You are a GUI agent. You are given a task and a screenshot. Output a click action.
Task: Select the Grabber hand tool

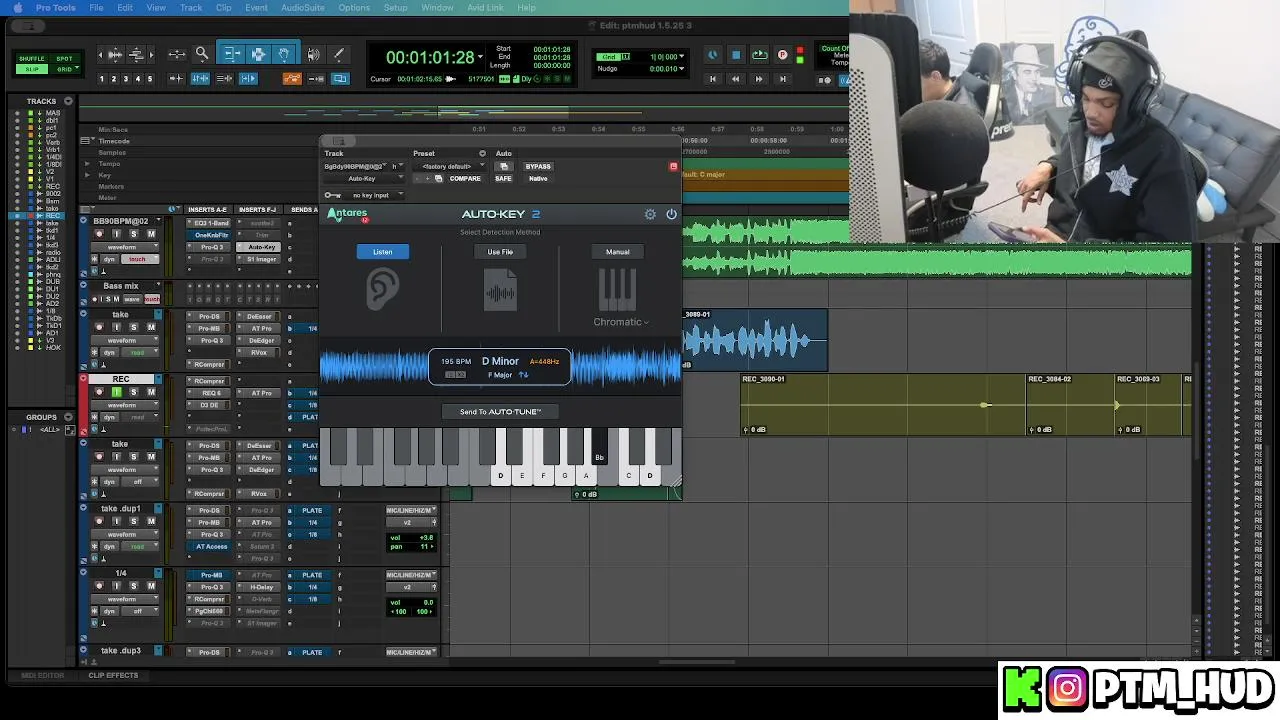(x=284, y=54)
